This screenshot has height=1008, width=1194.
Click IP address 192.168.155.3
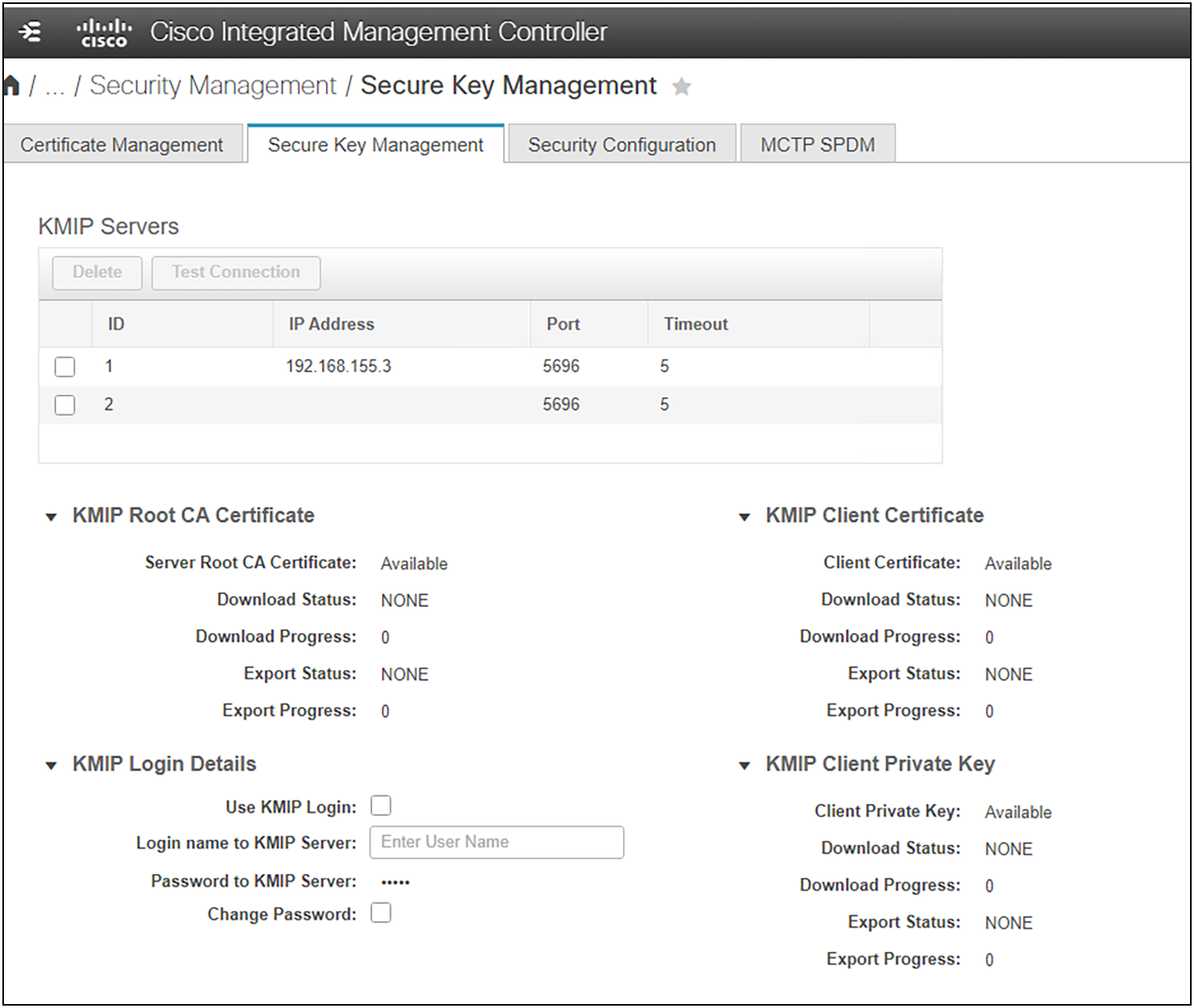click(339, 366)
